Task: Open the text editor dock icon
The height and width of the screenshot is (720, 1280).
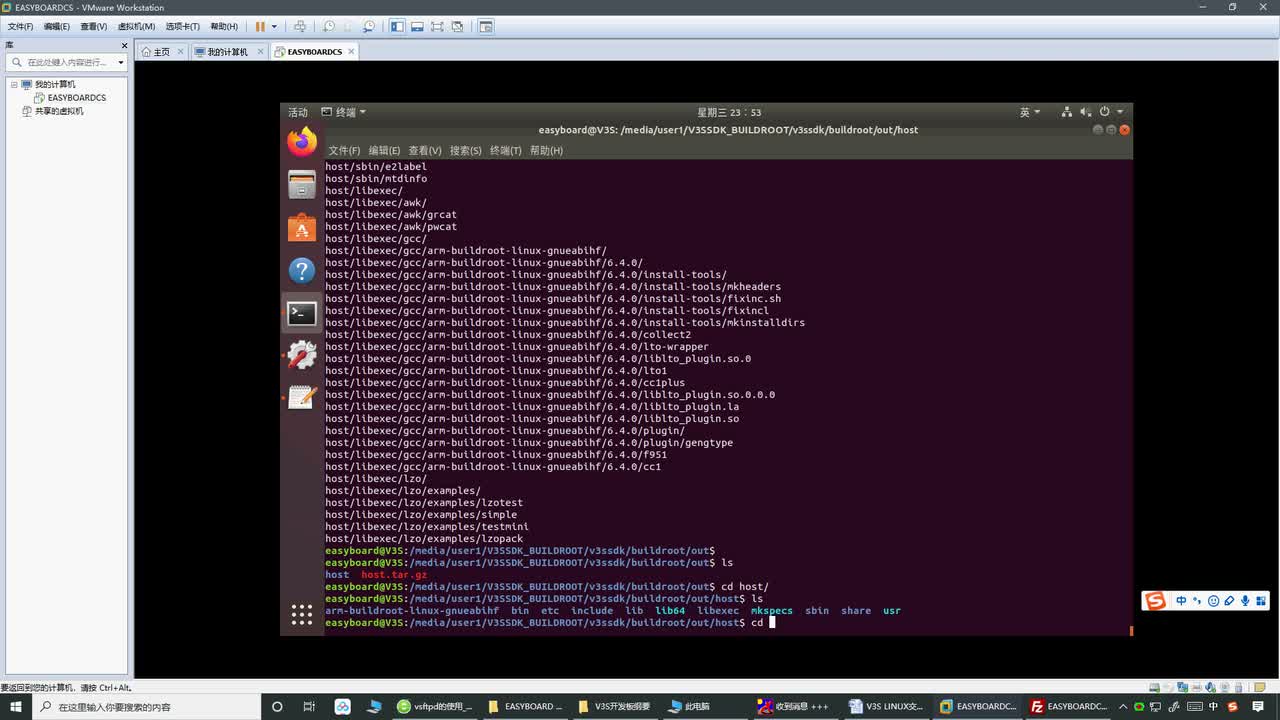Action: tap(302, 397)
